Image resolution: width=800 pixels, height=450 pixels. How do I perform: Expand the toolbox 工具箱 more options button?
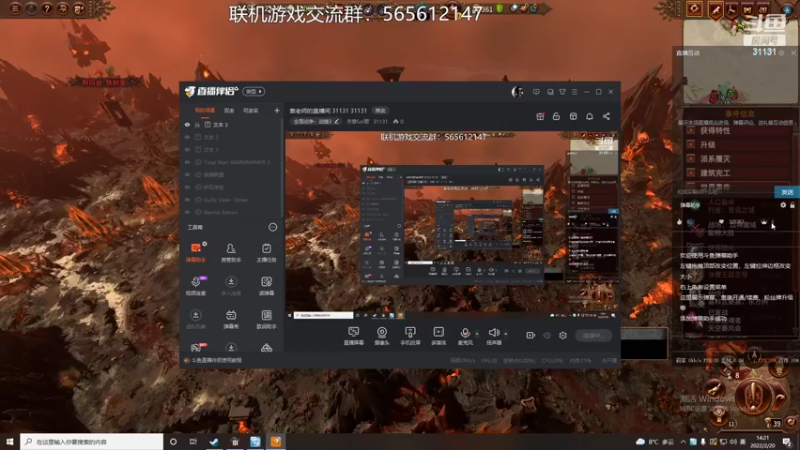tap(273, 227)
